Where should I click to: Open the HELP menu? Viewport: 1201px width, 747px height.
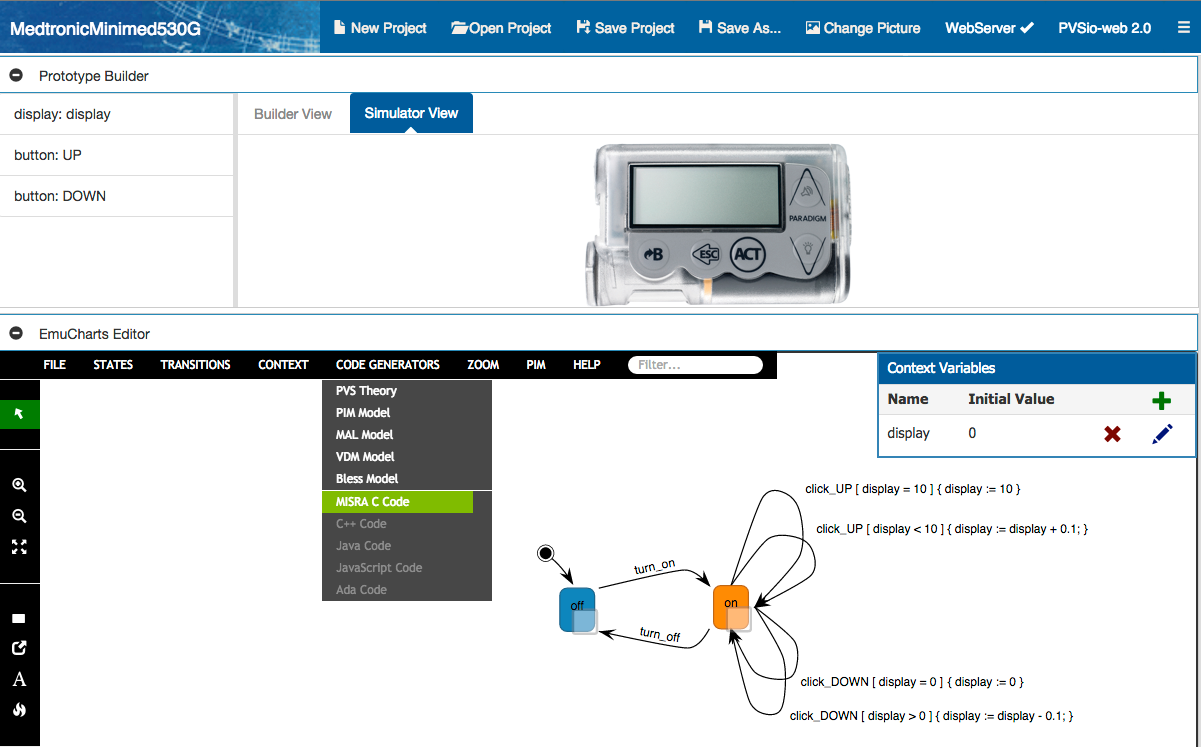coord(587,365)
